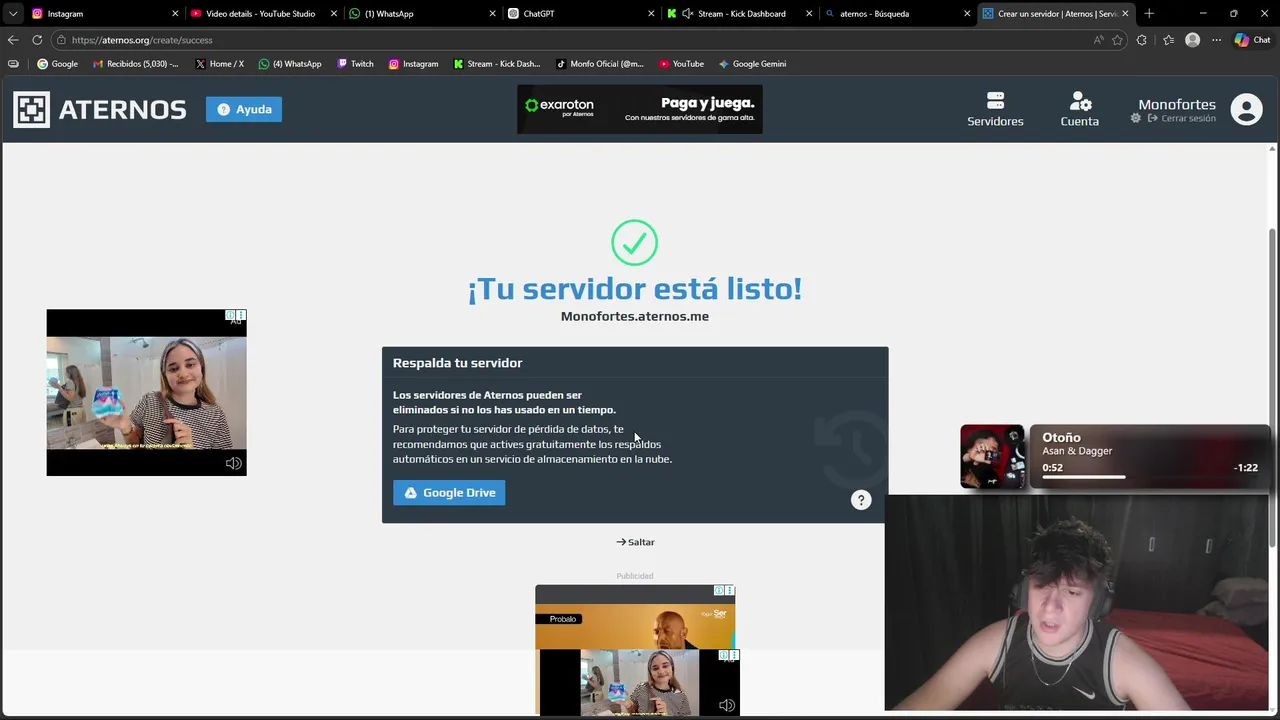Connect Google Drive backups
This screenshot has height=720, width=1280.
449,492
